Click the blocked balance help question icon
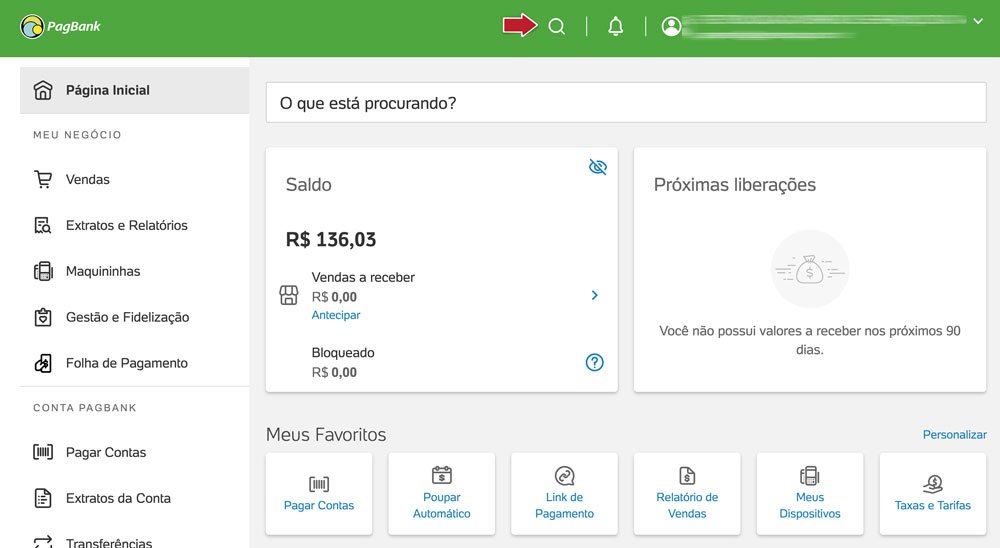 coord(594,362)
